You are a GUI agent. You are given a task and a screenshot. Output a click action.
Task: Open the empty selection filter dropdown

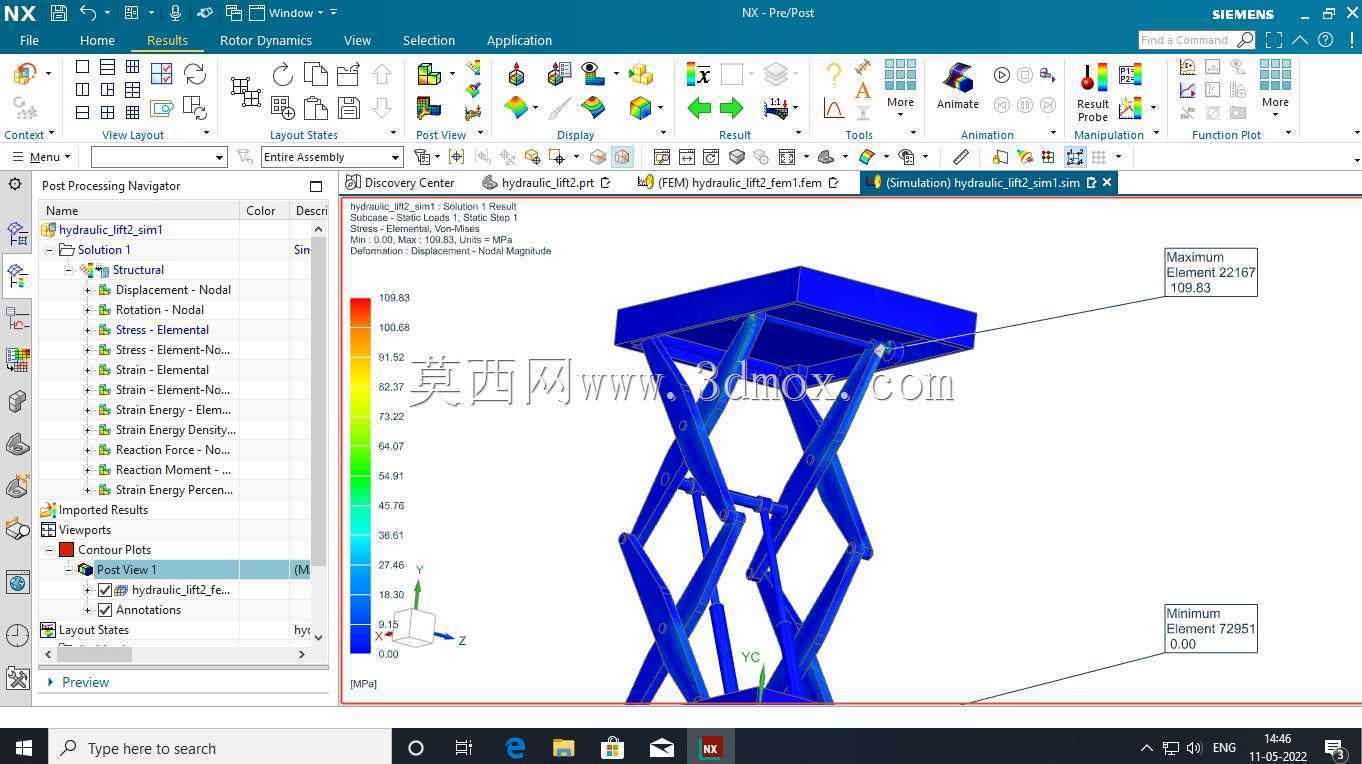(x=159, y=157)
